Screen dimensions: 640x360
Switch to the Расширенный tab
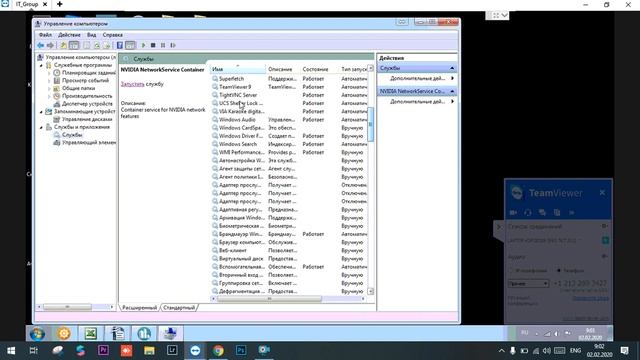tap(140, 307)
